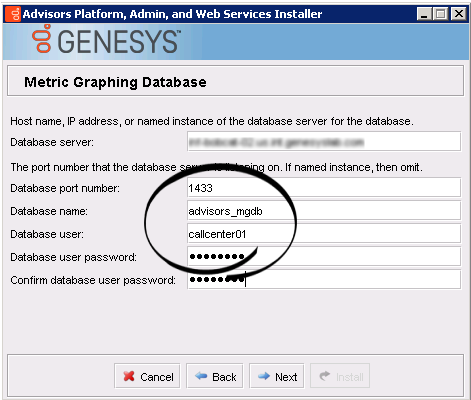Minimize the installer window
The image size is (471, 400).
pos(424,14)
